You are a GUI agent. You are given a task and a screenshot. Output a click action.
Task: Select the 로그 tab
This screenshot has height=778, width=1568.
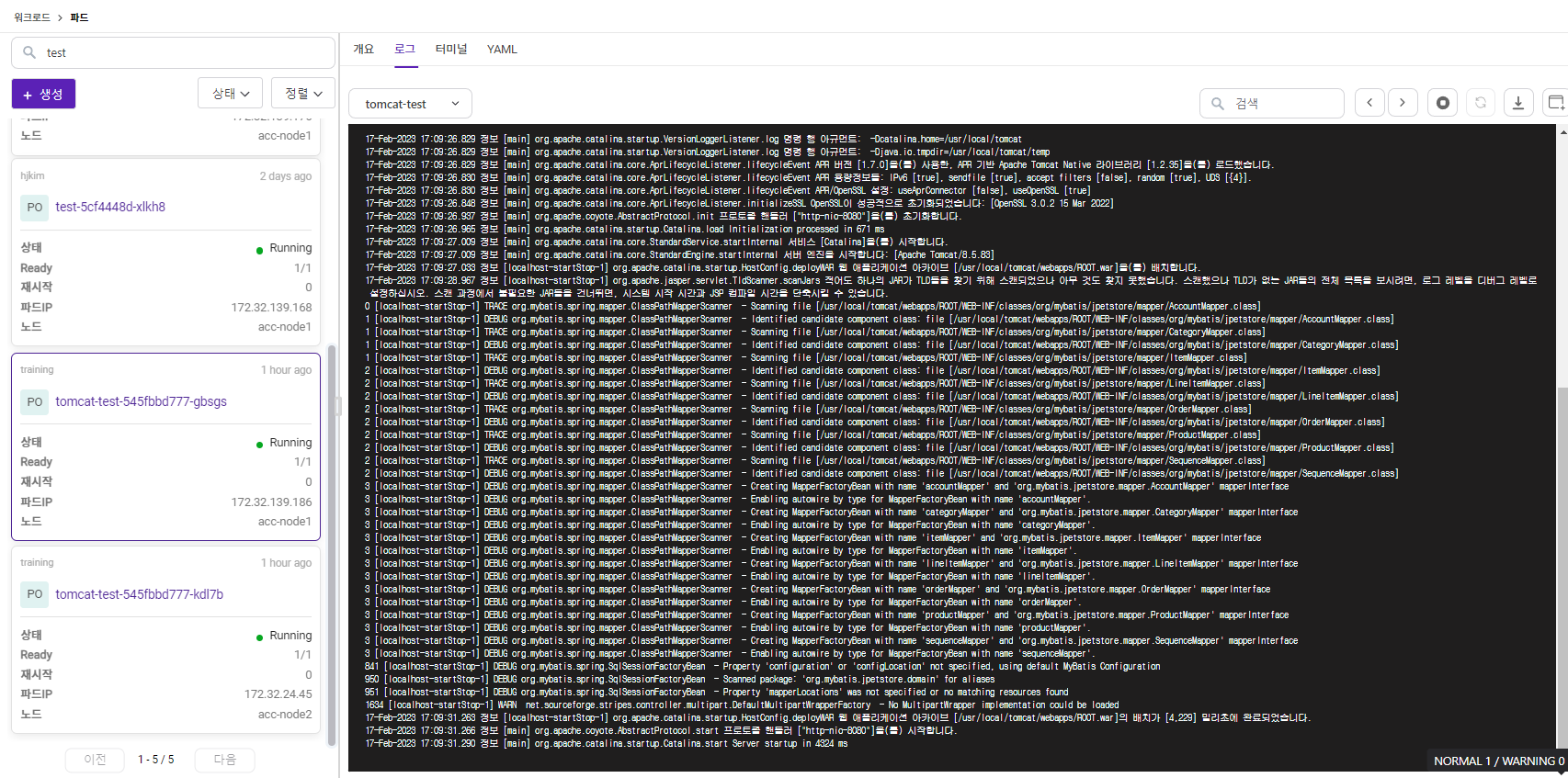pyautogui.click(x=405, y=50)
